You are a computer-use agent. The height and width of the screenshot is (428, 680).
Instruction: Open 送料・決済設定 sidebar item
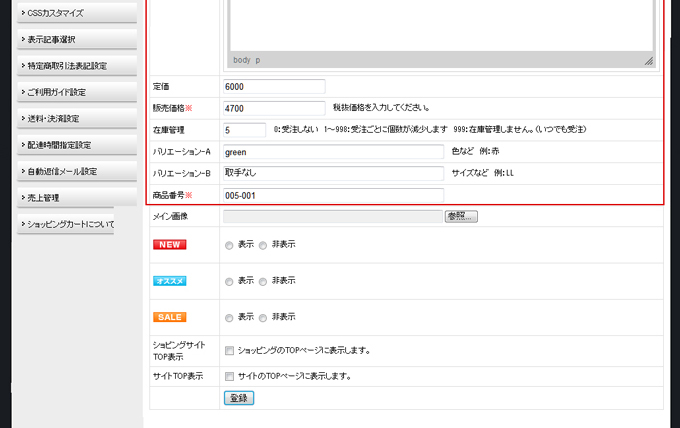click(x=68, y=118)
